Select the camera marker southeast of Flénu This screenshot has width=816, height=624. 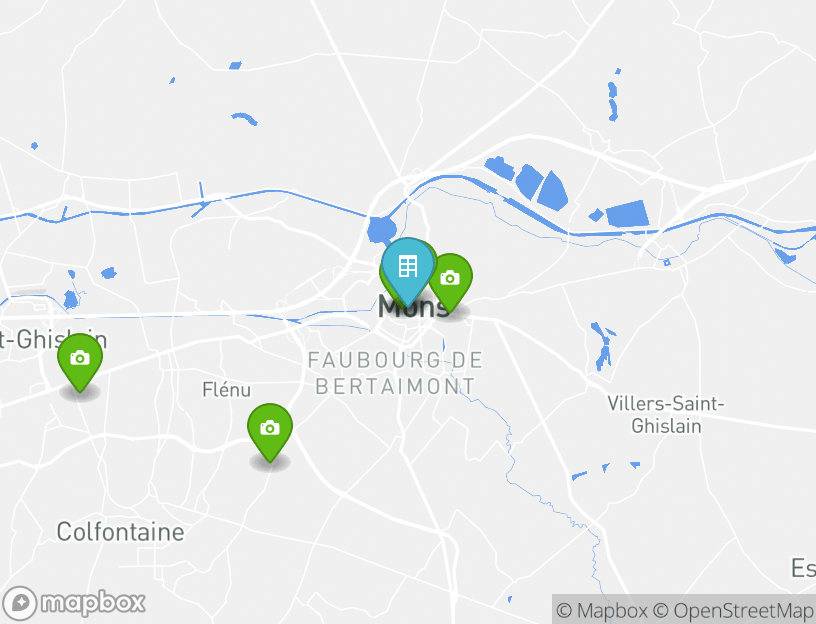(x=270, y=431)
